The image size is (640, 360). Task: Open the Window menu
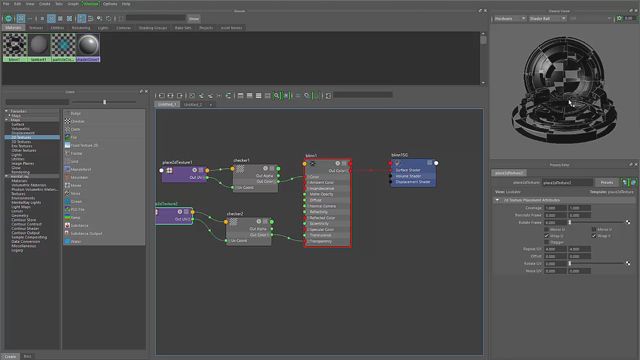(90, 4)
